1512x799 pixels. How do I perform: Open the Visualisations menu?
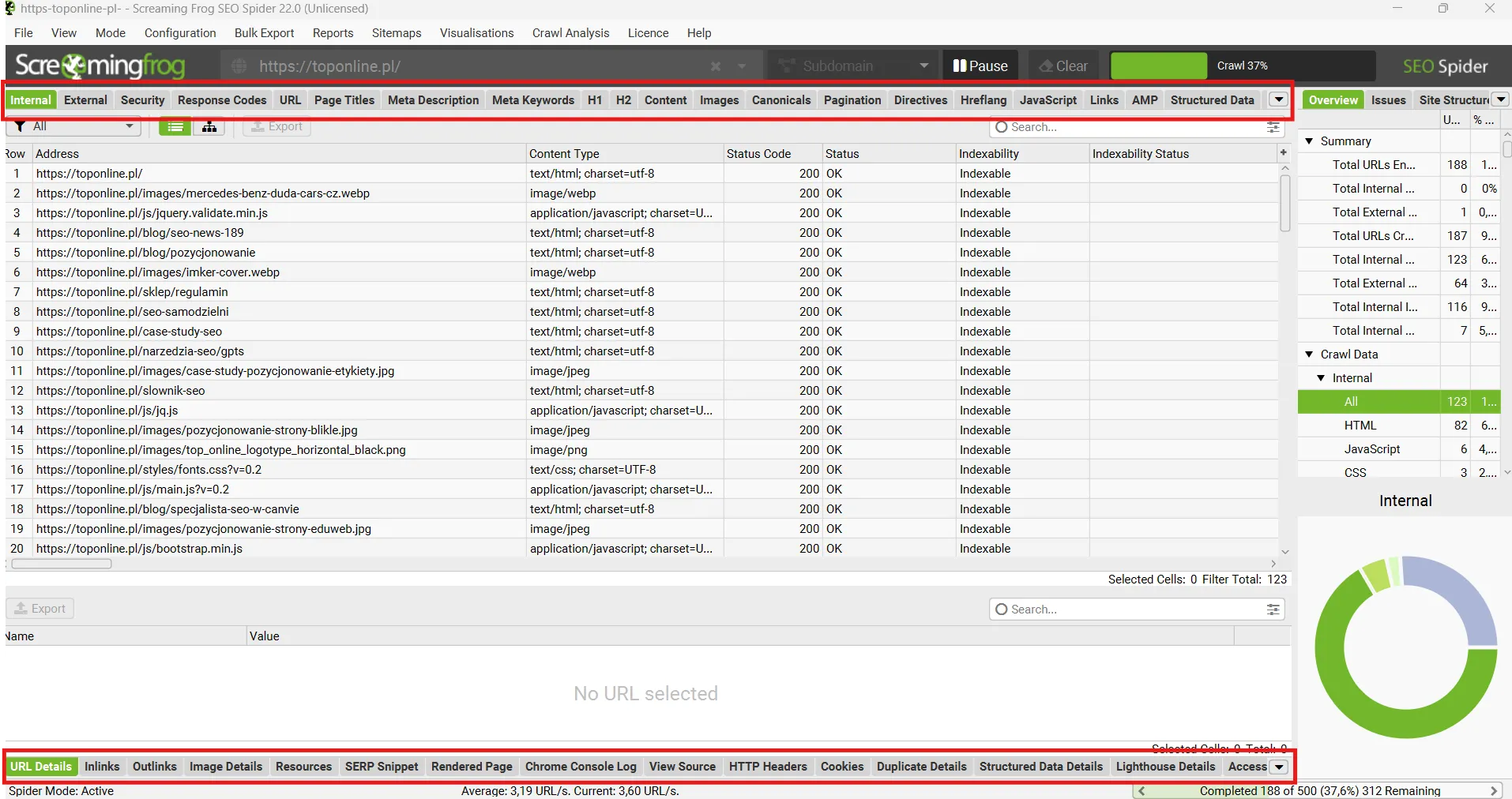pos(476,33)
